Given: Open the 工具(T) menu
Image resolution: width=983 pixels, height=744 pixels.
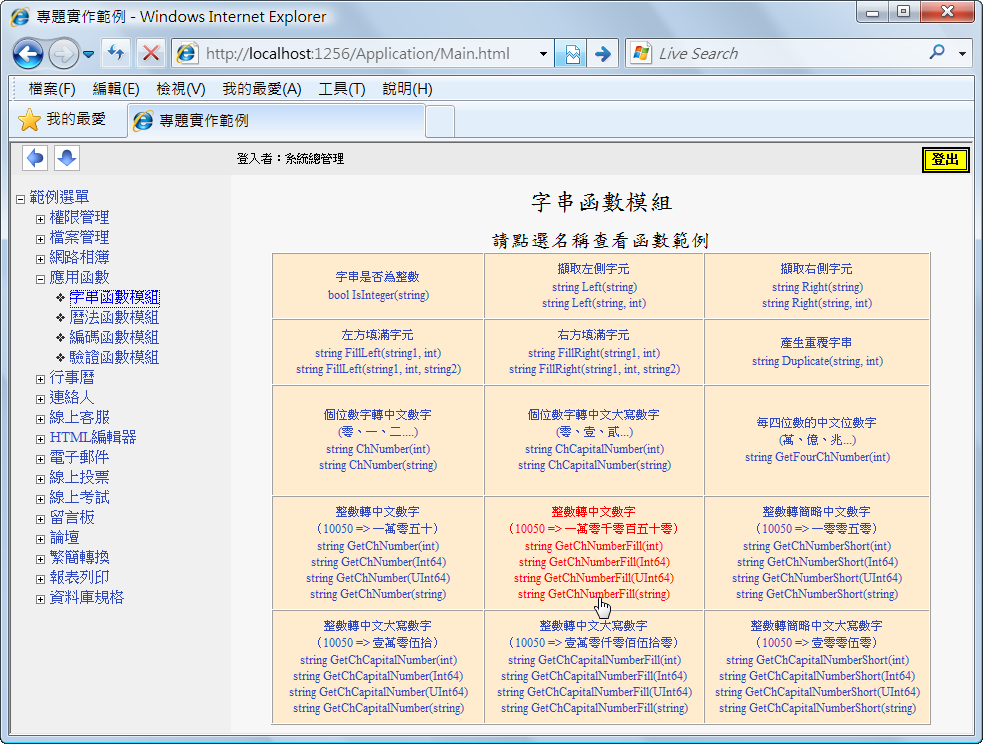Looking at the screenshot, I should 342,89.
